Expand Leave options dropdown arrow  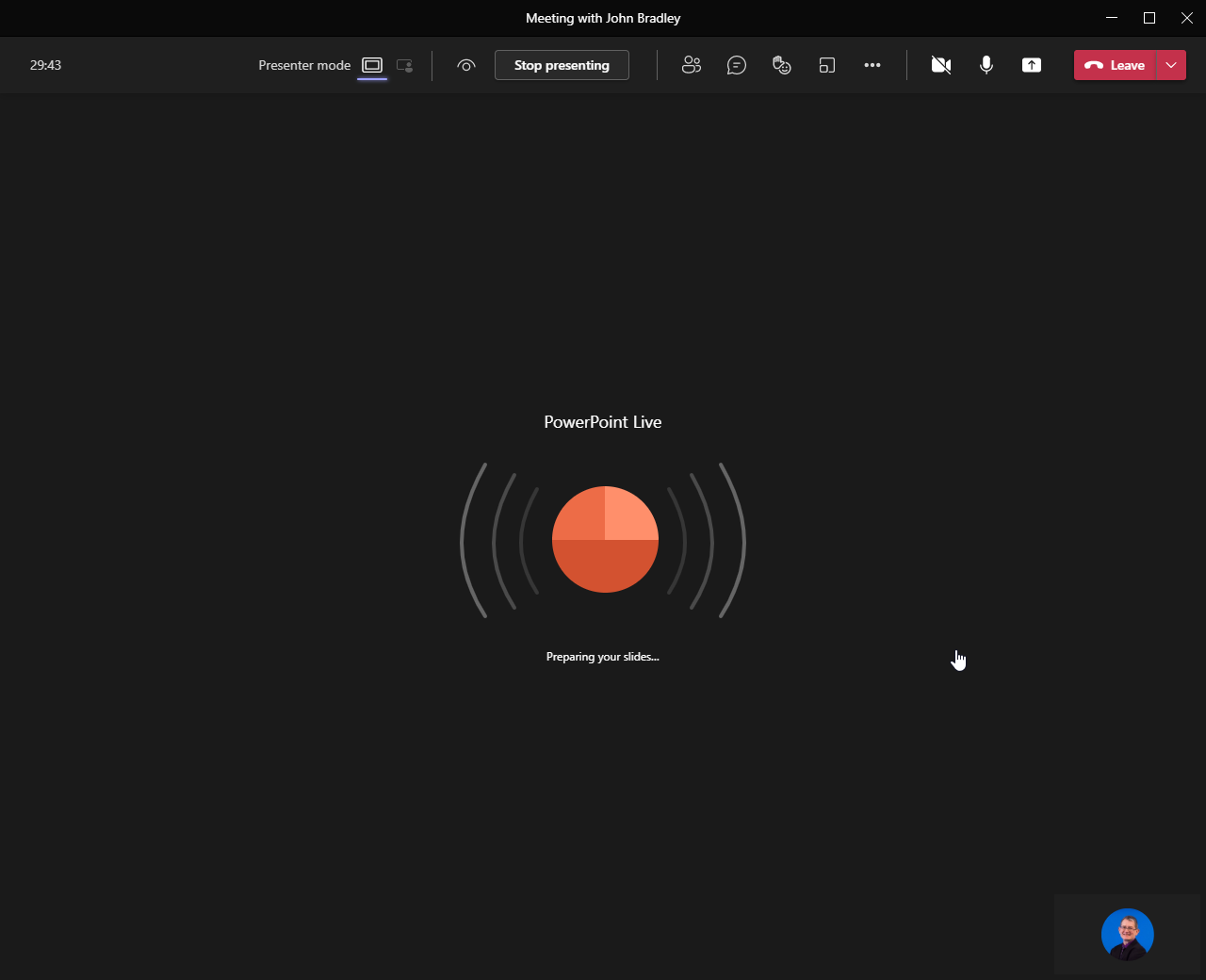[x=1171, y=65]
